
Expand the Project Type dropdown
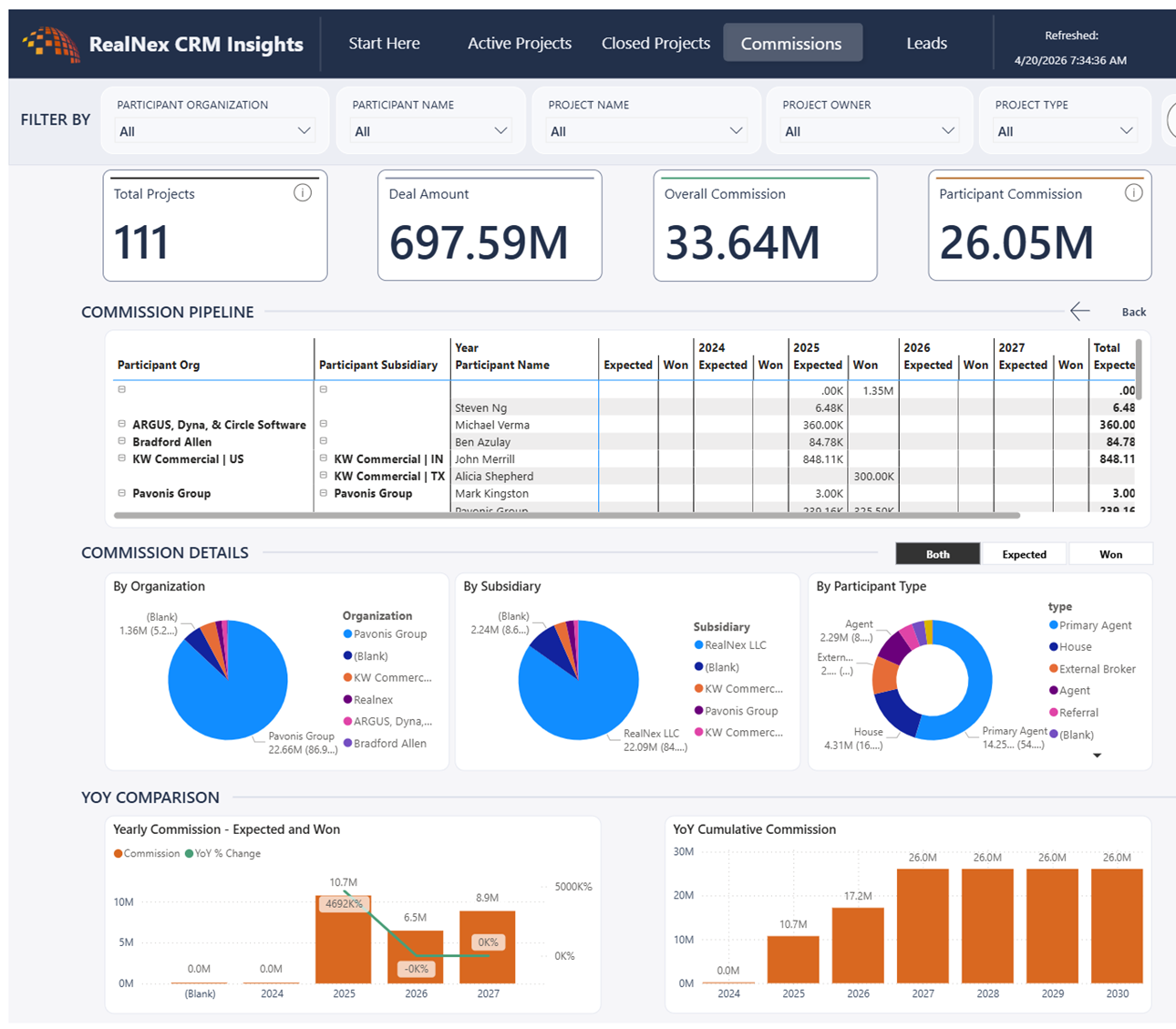pyautogui.click(x=1064, y=131)
